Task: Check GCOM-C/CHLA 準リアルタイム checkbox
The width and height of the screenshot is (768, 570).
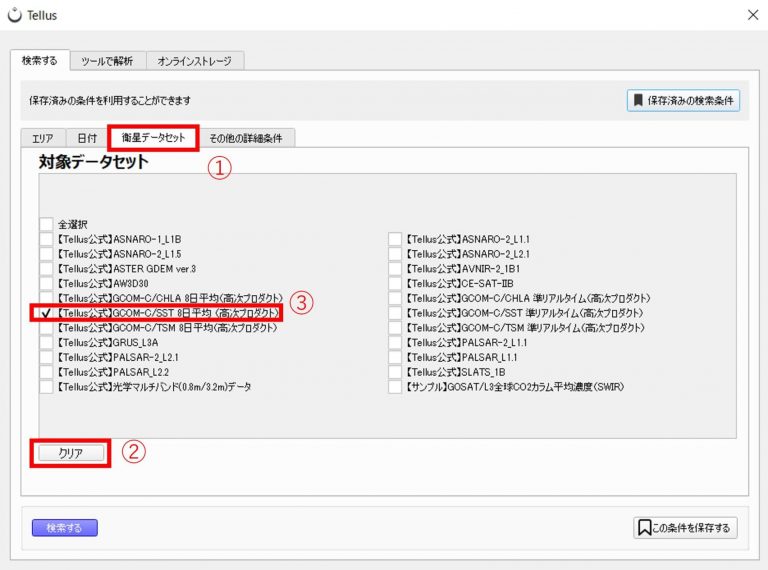Action: click(x=395, y=298)
